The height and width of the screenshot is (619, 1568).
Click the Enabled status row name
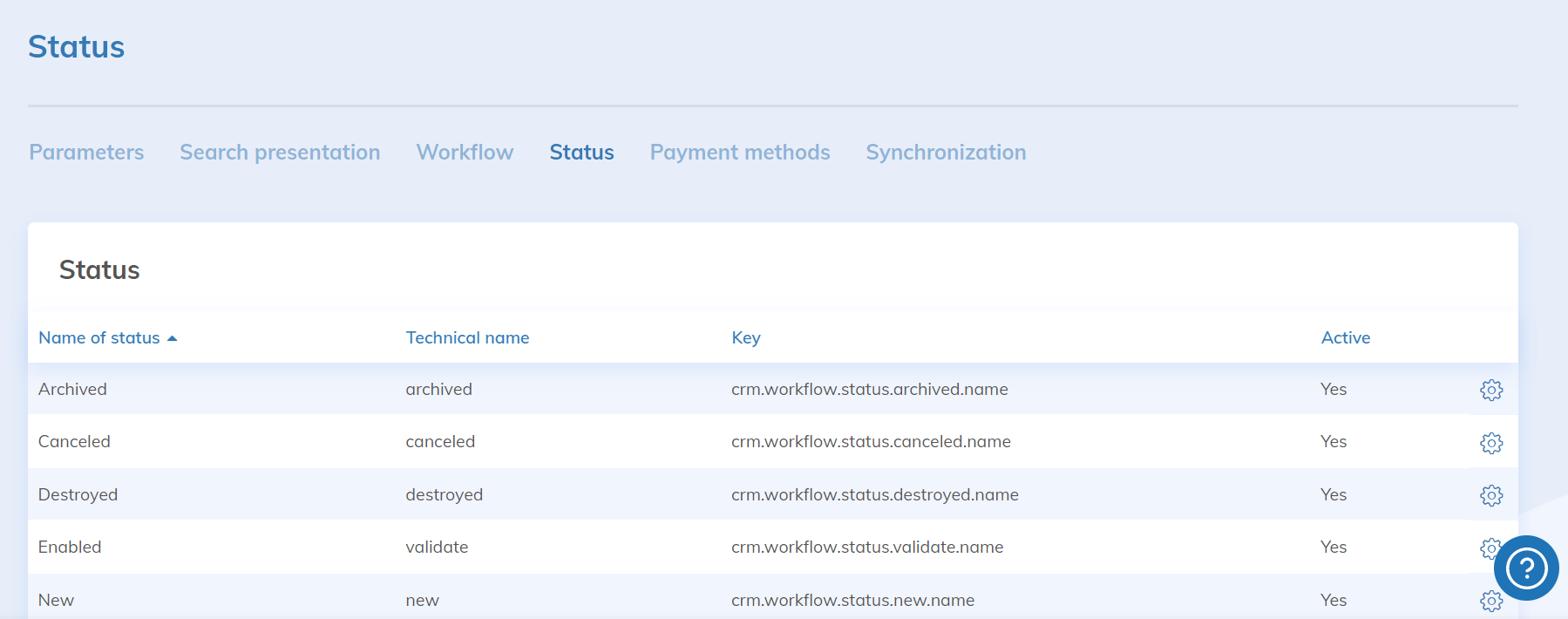click(x=70, y=548)
